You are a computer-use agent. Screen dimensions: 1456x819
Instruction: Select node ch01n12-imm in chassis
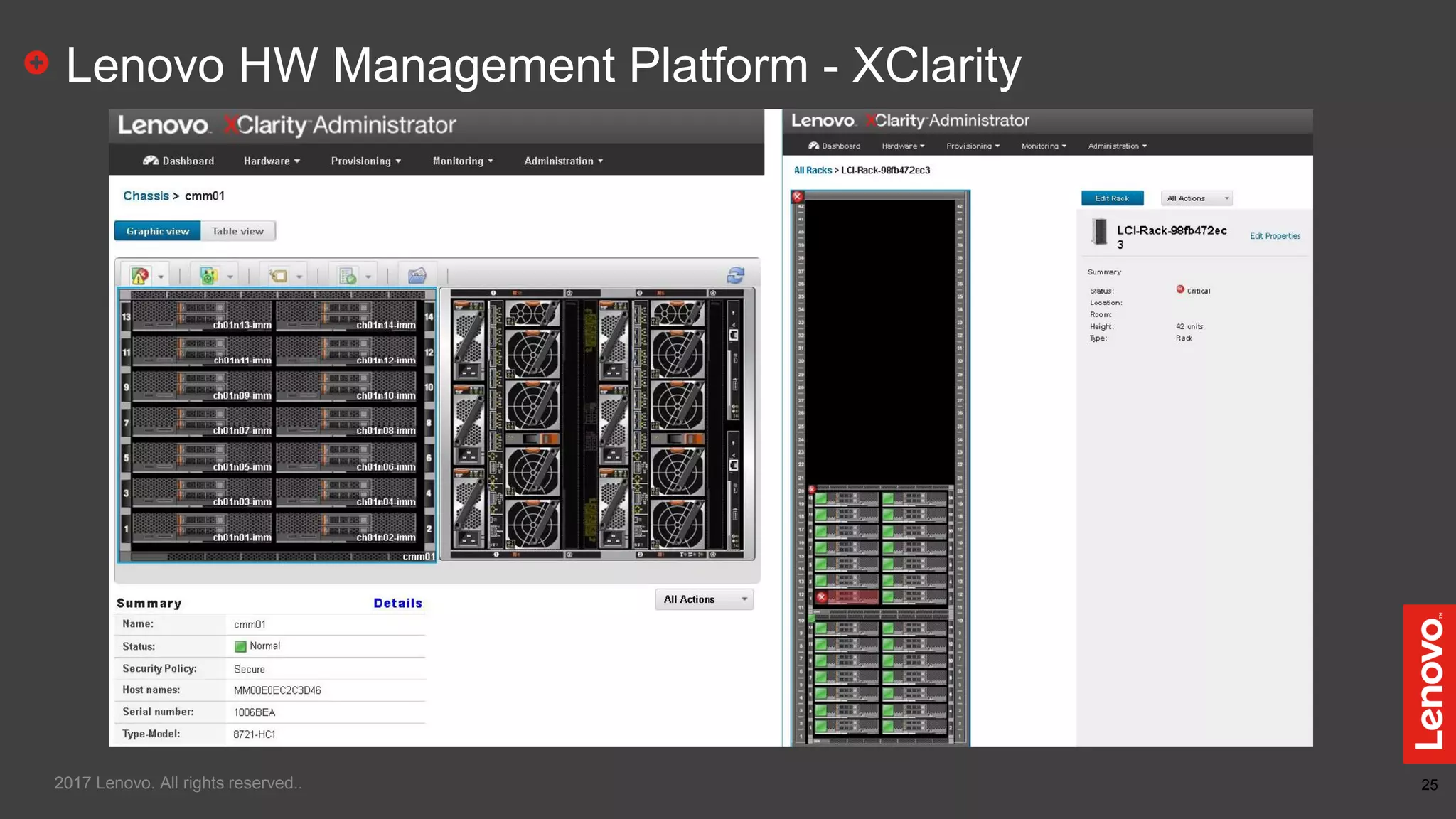click(346, 351)
